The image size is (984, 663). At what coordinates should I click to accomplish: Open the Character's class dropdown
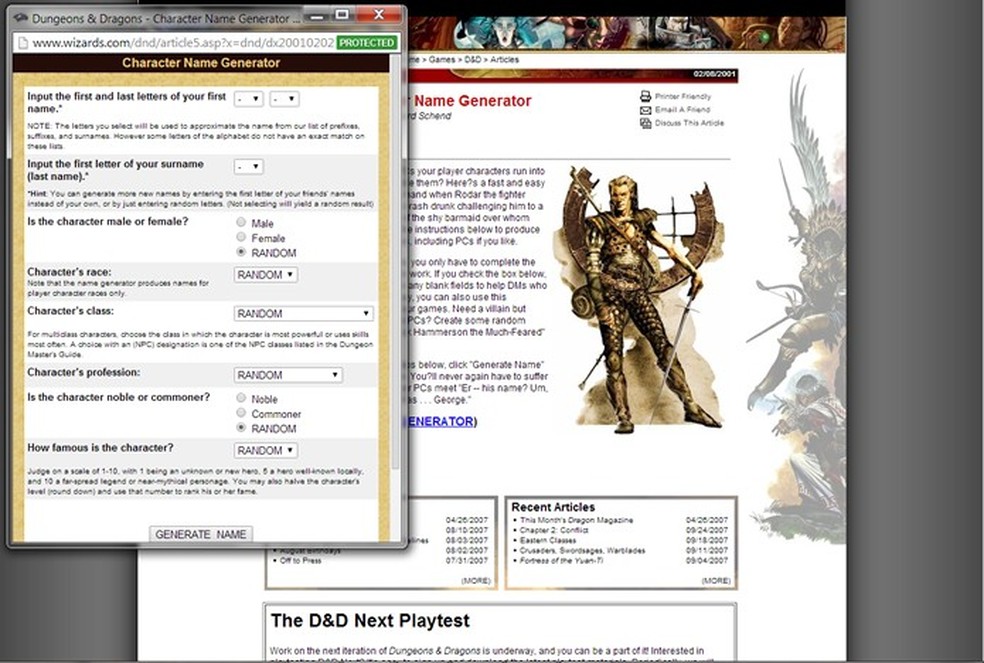point(302,313)
